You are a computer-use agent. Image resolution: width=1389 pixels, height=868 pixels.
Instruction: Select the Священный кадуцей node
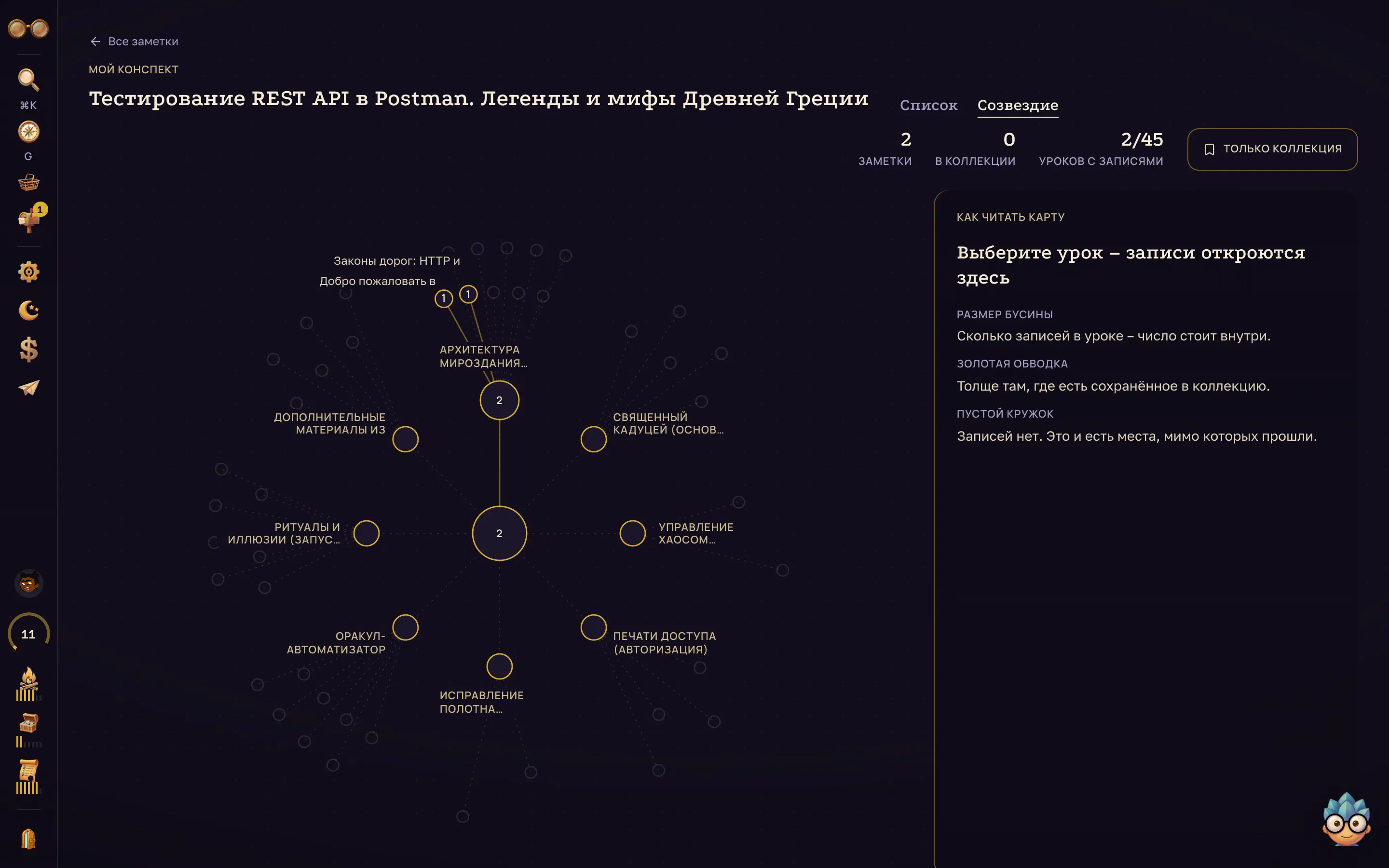click(x=594, y=439)
